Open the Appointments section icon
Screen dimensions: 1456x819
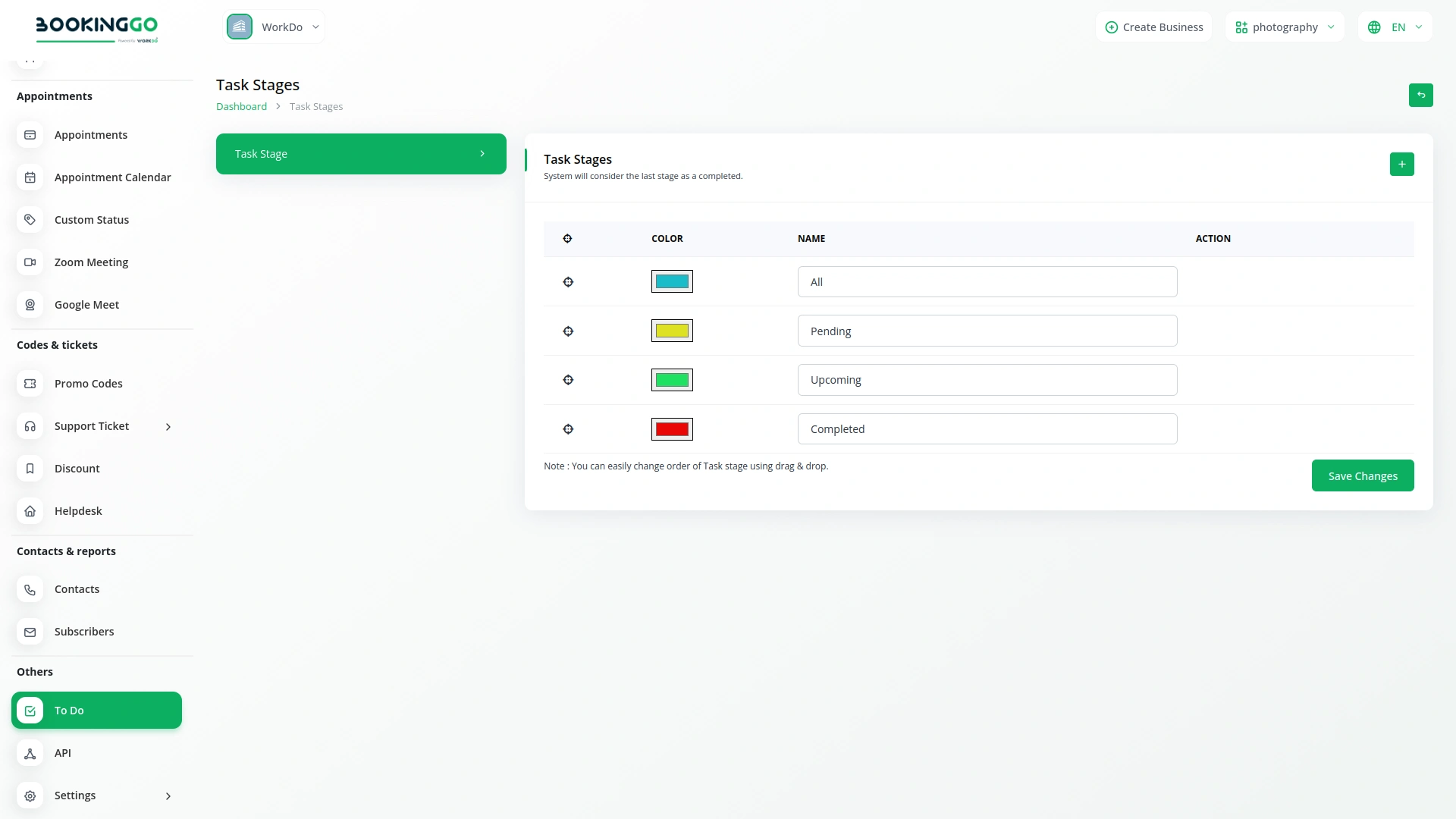30,135
